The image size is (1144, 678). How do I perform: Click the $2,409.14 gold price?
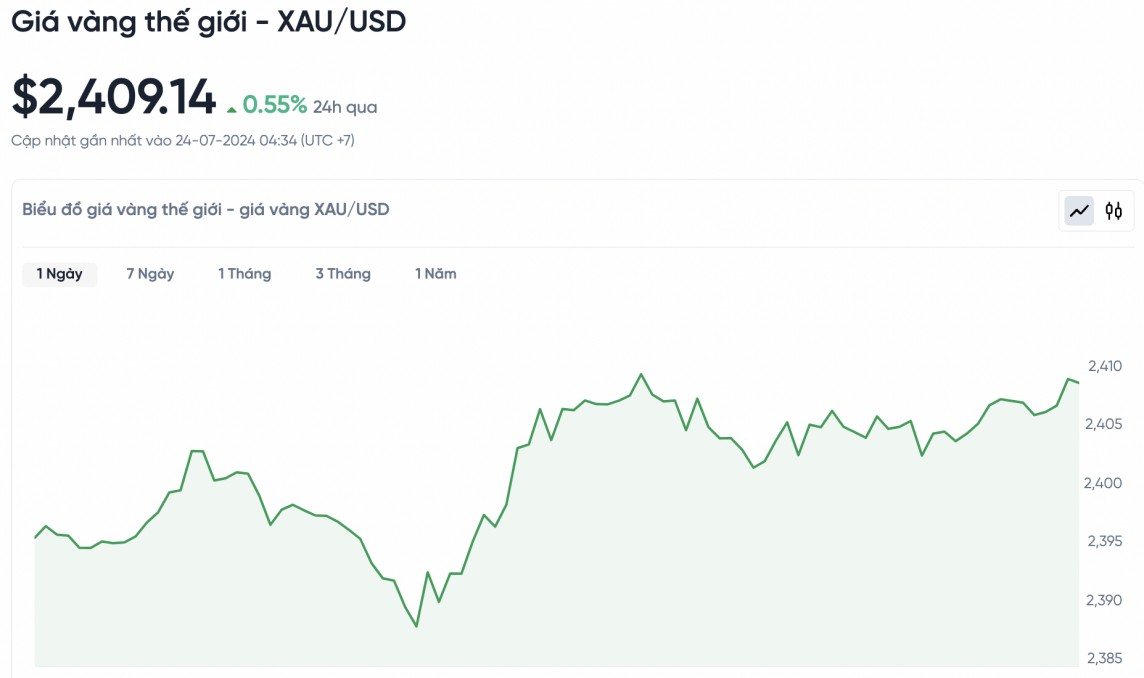coord(114,97)
